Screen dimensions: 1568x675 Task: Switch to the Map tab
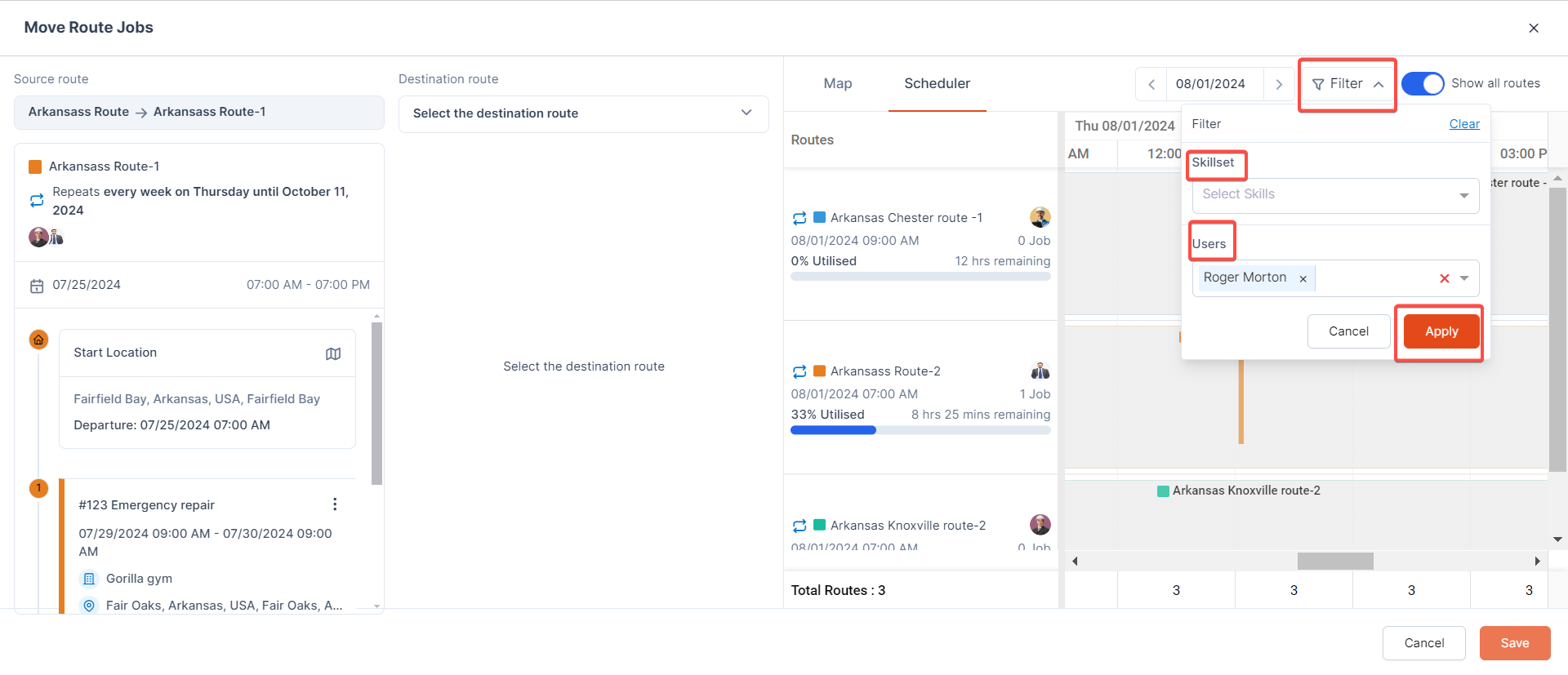837,83
